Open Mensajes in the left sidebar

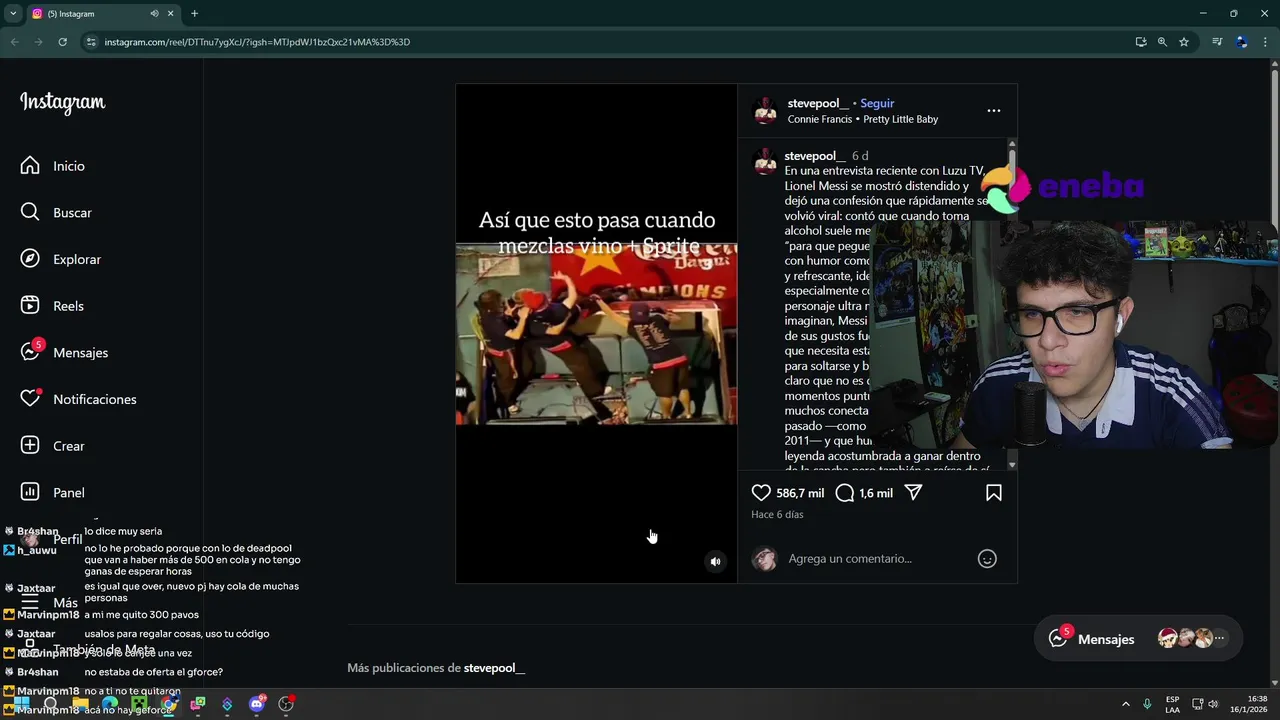[64, 352]
